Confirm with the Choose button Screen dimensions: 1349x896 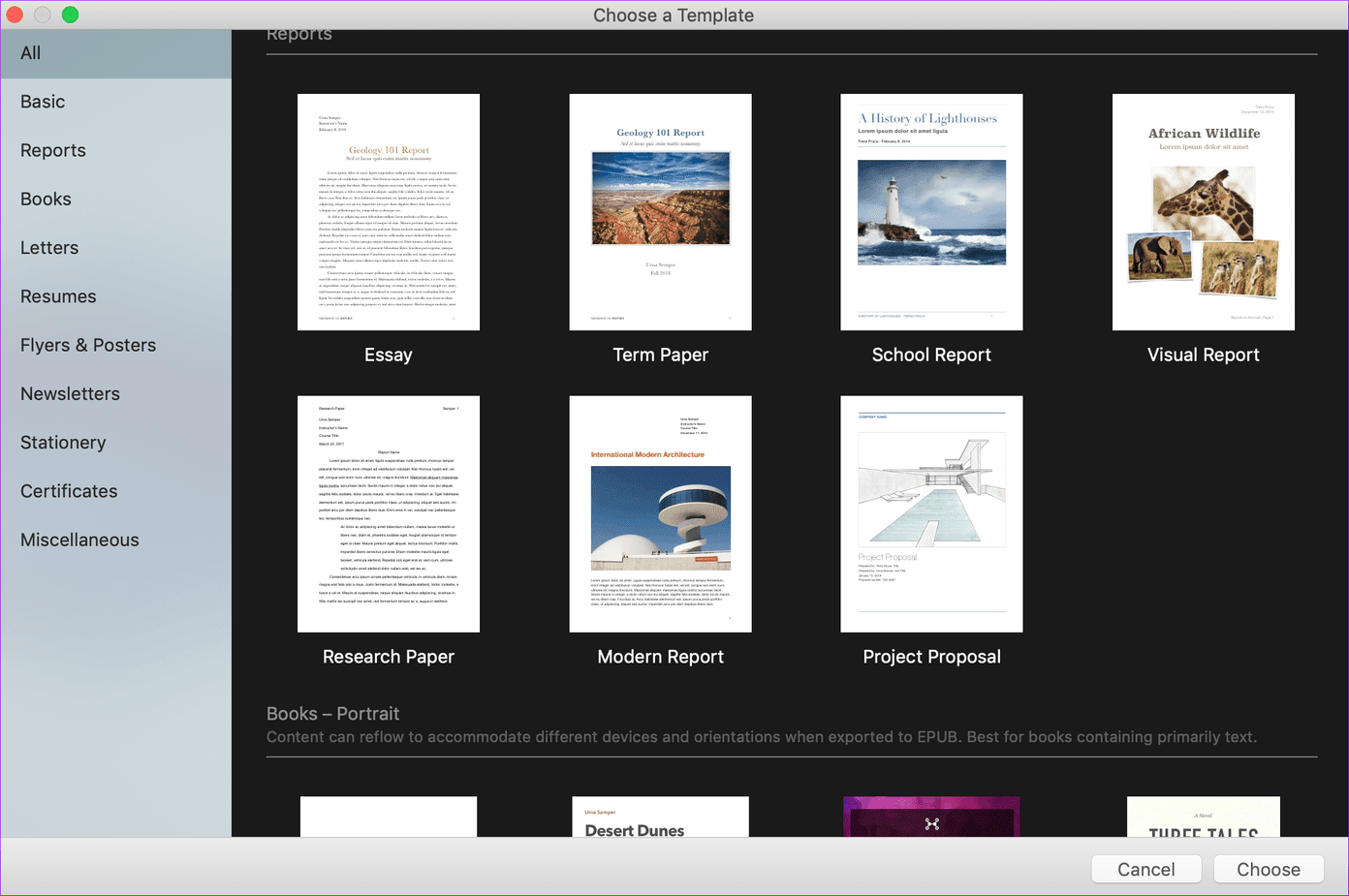click(x=1269, y=869)
